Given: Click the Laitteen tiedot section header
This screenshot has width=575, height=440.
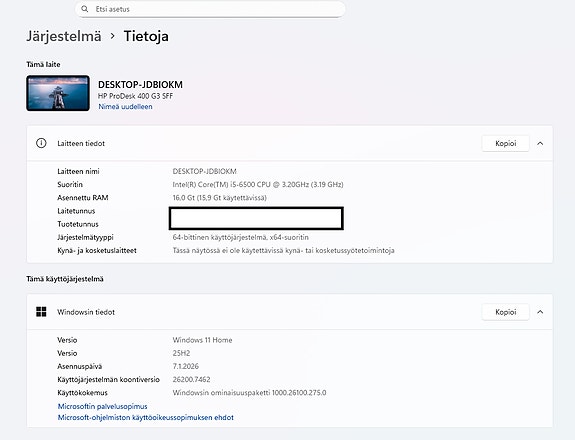Looking at the screenshot, I should [290, 143].
